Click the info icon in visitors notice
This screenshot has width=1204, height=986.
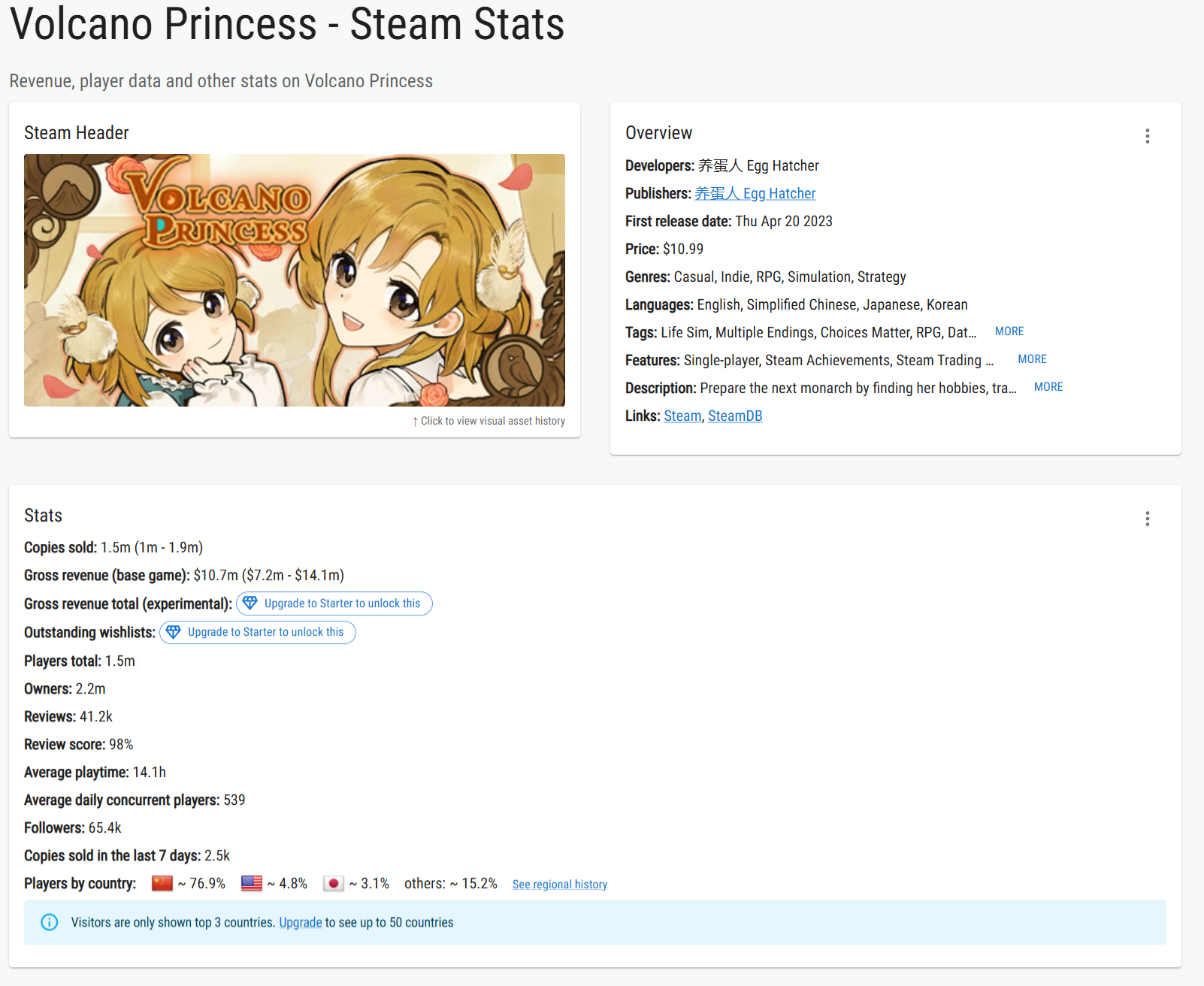point(50,922)
